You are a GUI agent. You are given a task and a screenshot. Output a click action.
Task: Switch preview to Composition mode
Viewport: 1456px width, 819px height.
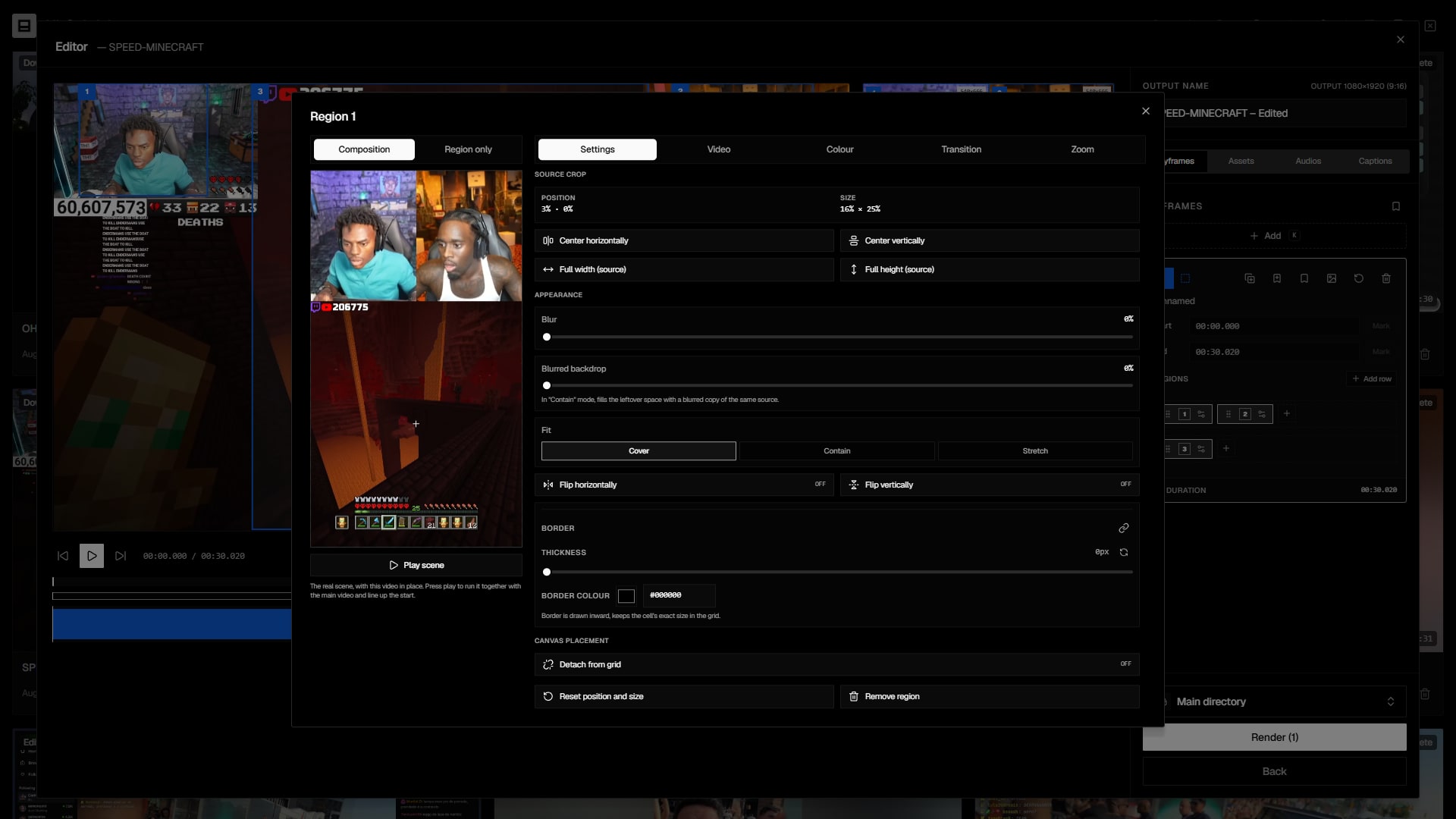pyautogui.click(x=364, y=149)
